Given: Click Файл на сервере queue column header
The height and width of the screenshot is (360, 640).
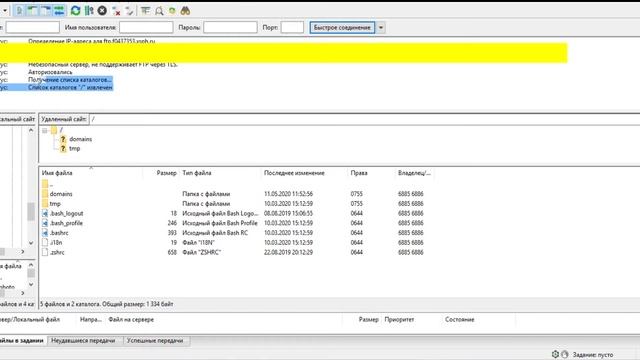Looking at the screenshot, I should [131, 320].
